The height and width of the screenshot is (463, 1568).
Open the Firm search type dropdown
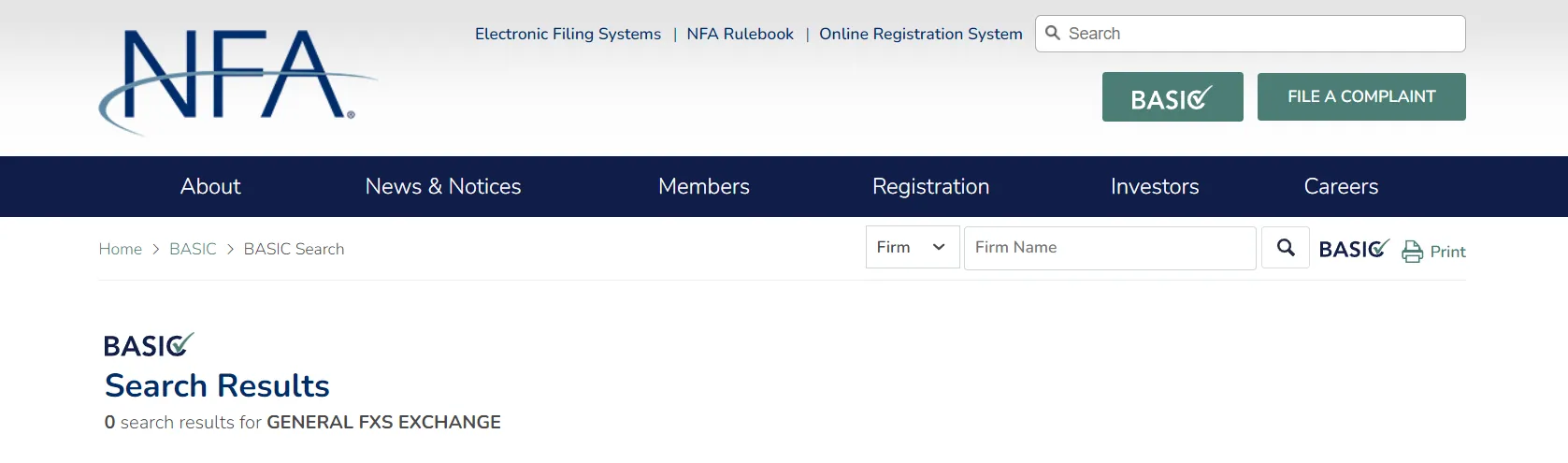pyautogui.click(x=913, y=248)
